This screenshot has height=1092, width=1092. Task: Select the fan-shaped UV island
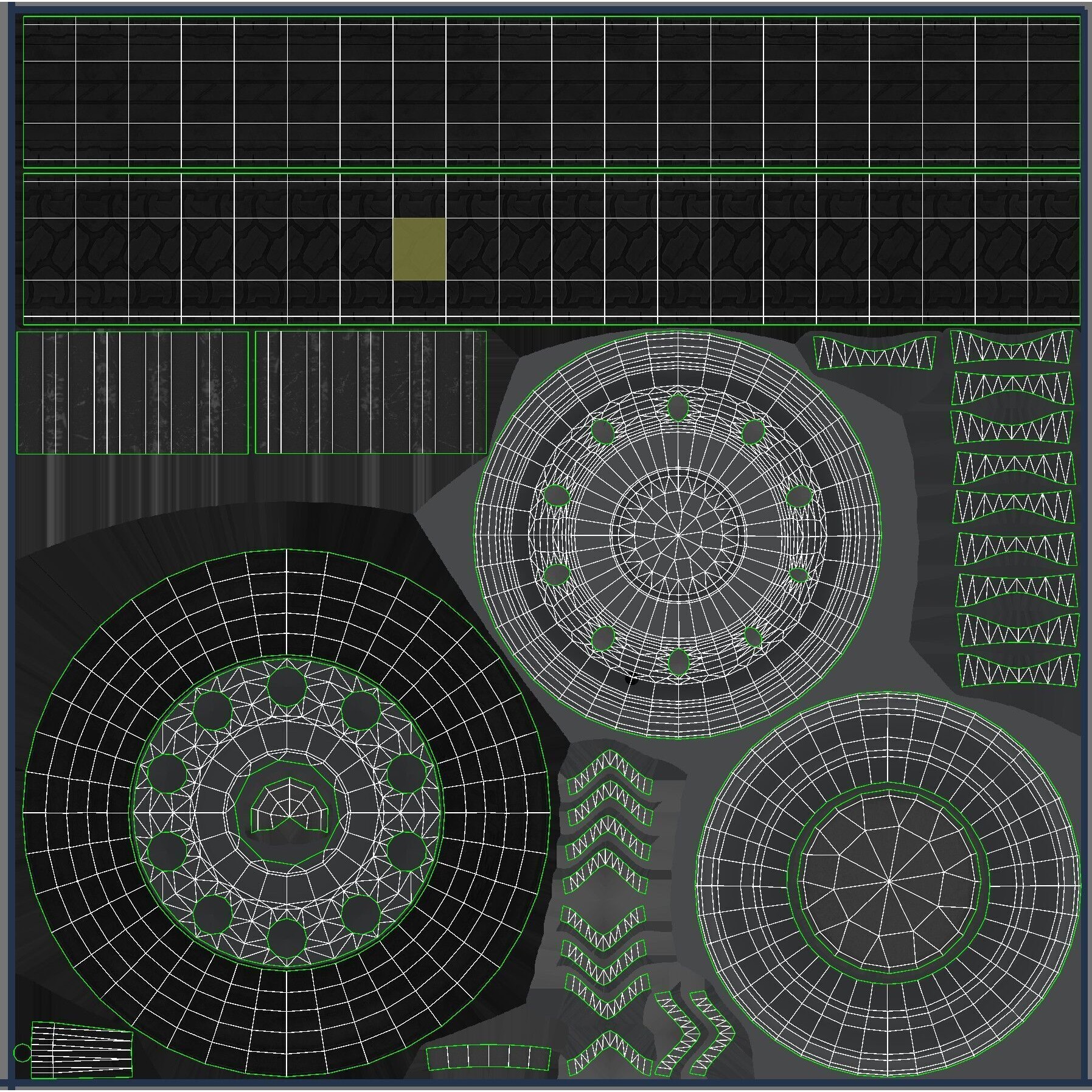point(82,1059)
